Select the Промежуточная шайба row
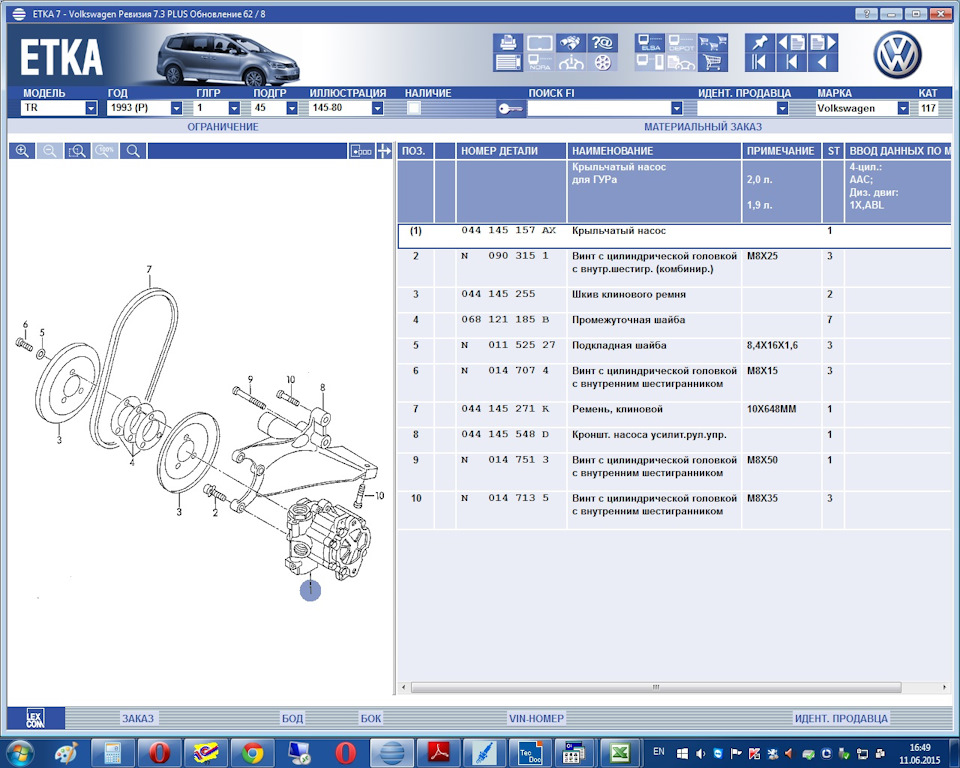The height and width of the screenshot is (768, 960). point(674,325)
